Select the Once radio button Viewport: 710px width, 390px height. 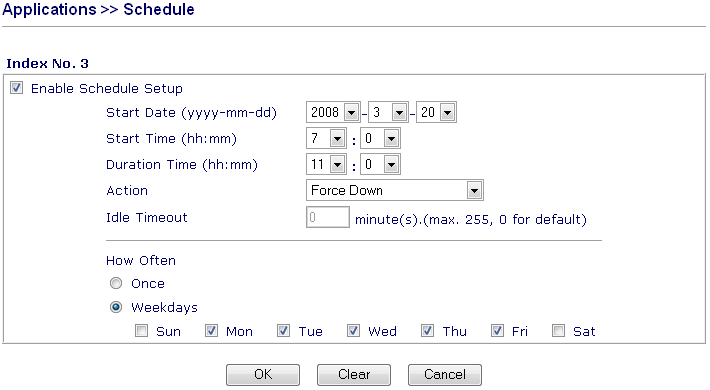click(116, 284)
